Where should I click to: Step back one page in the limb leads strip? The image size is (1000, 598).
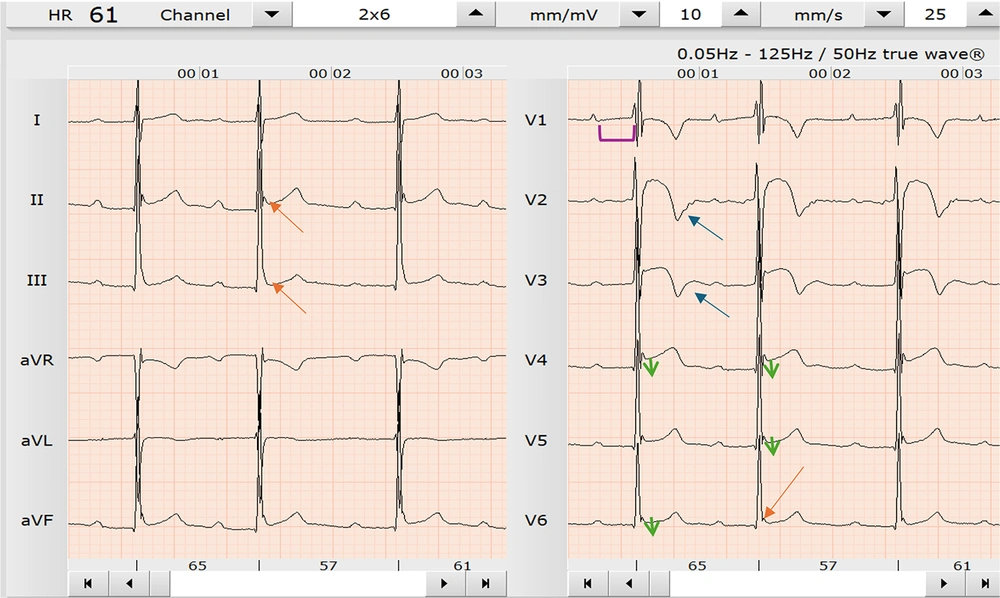(130, 583)
